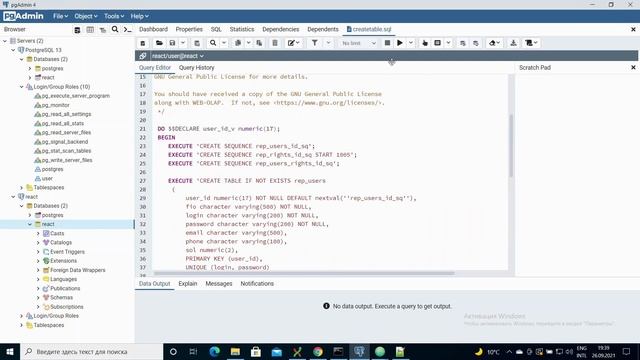Click the Edit pencil icon

click(291, 43)
